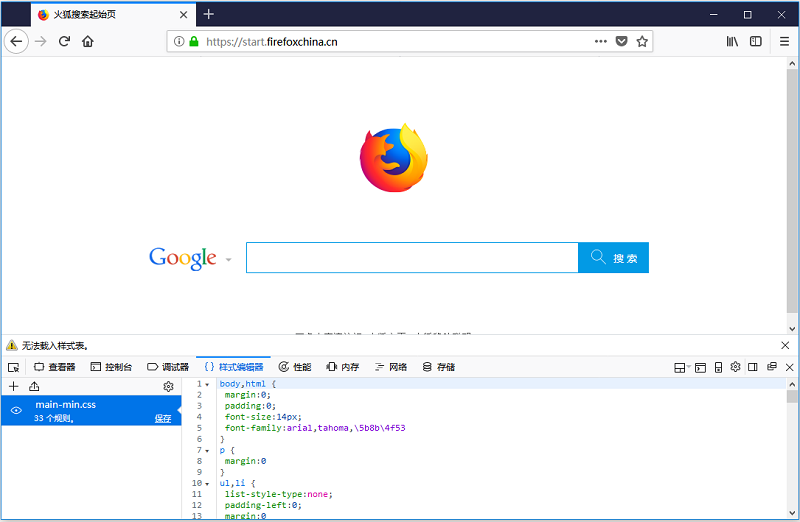Close the 火狐搜索起始页 tab
The image size is (800, 522).
(x=184, y=15)
